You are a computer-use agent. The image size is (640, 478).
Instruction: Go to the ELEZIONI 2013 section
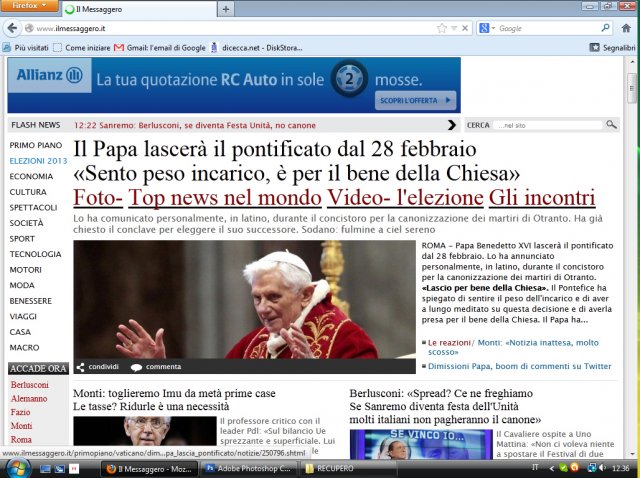[38, 161]
